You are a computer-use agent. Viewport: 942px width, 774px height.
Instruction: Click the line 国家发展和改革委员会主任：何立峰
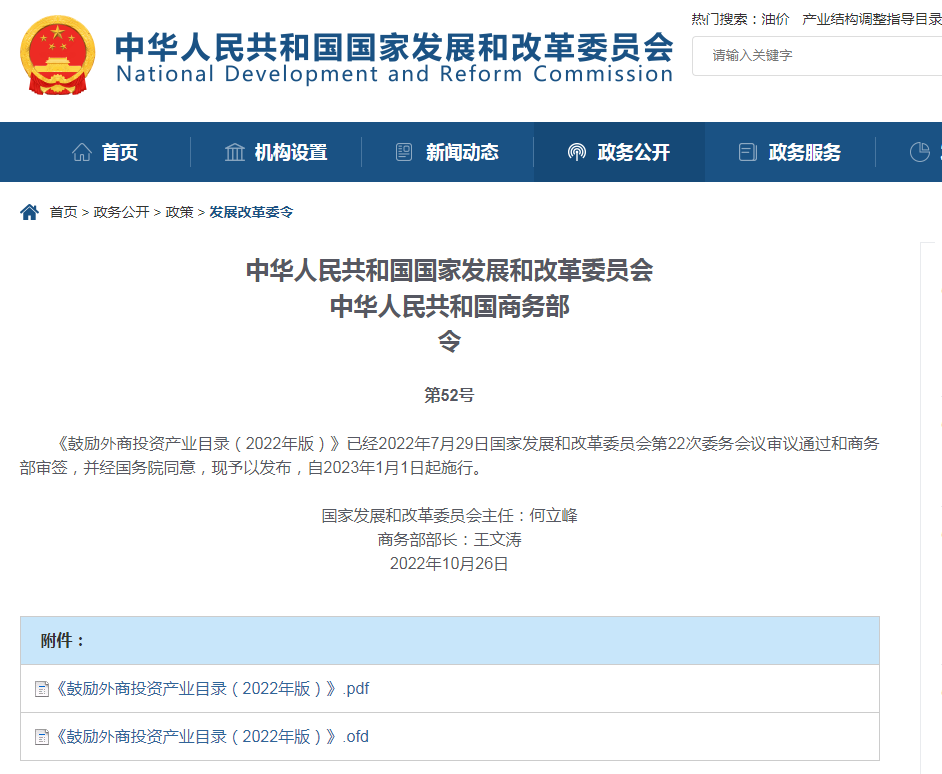click(449, 516)
